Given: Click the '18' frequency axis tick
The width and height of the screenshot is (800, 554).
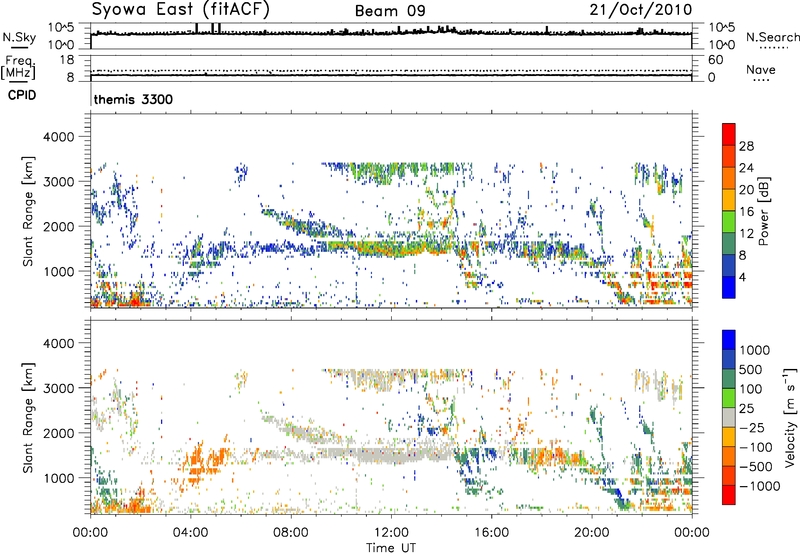Looking at the screenshot, I should click(x=67, y=60).
